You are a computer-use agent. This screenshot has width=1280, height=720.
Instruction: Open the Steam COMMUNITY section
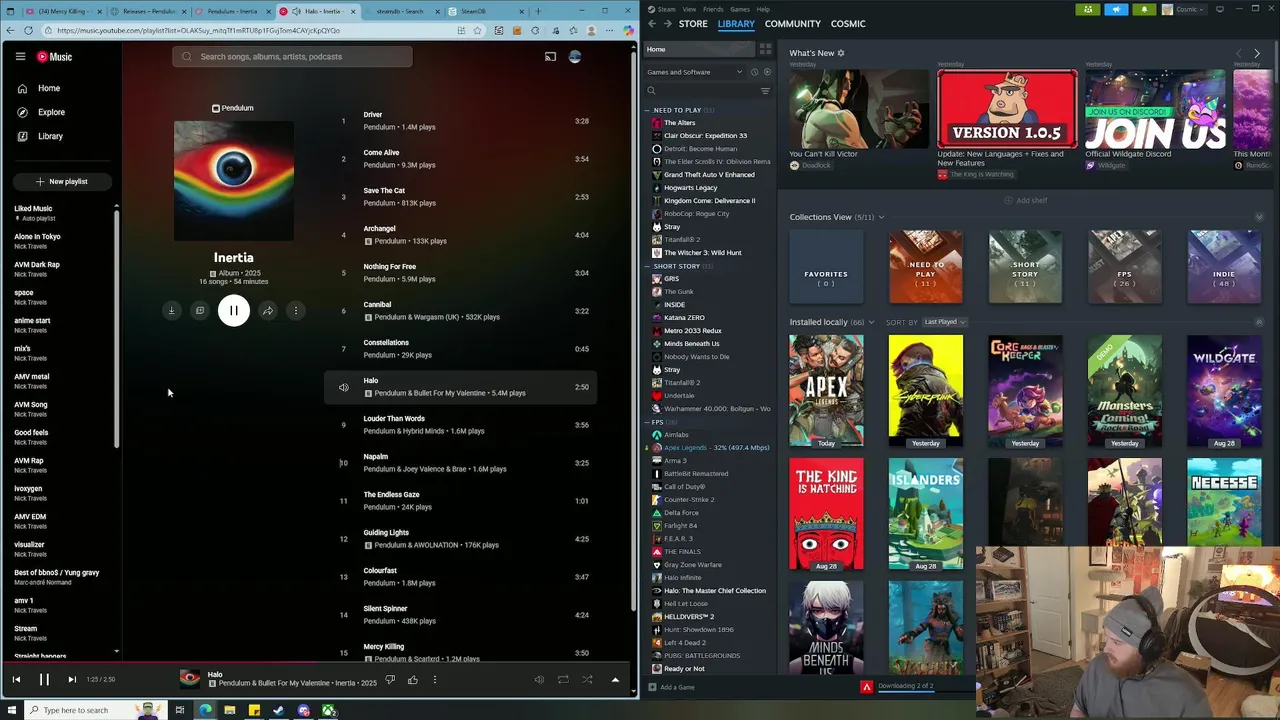(x=792, y=24)
